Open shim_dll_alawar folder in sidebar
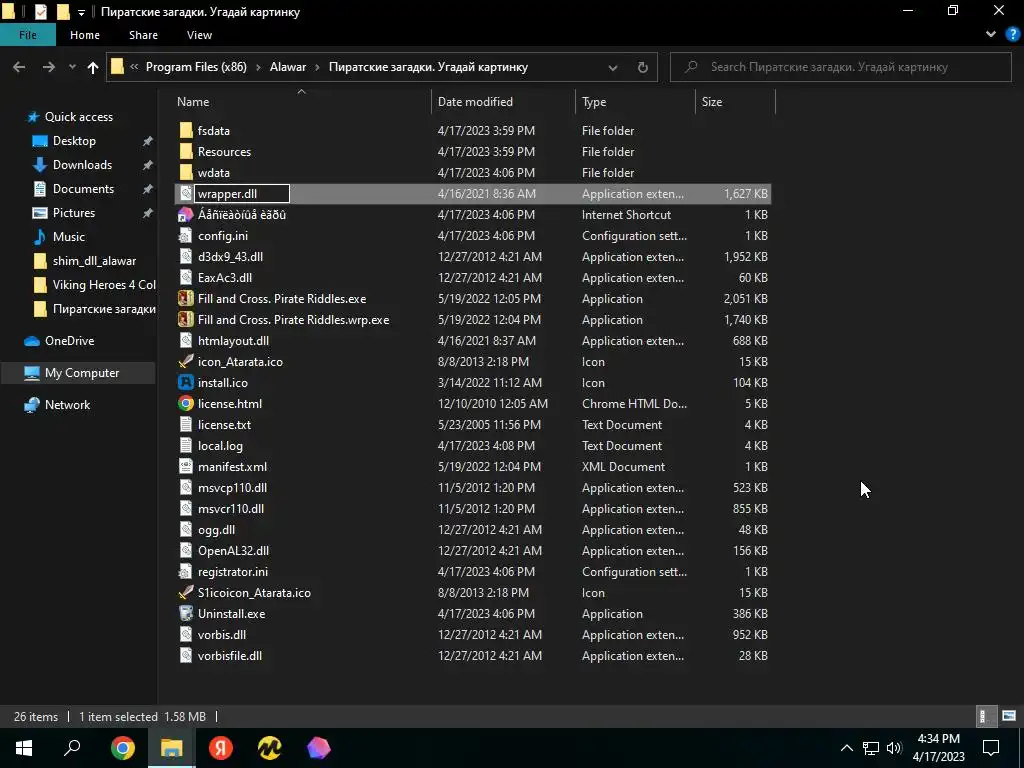1024x768 pixels. (x=94, y=261)
